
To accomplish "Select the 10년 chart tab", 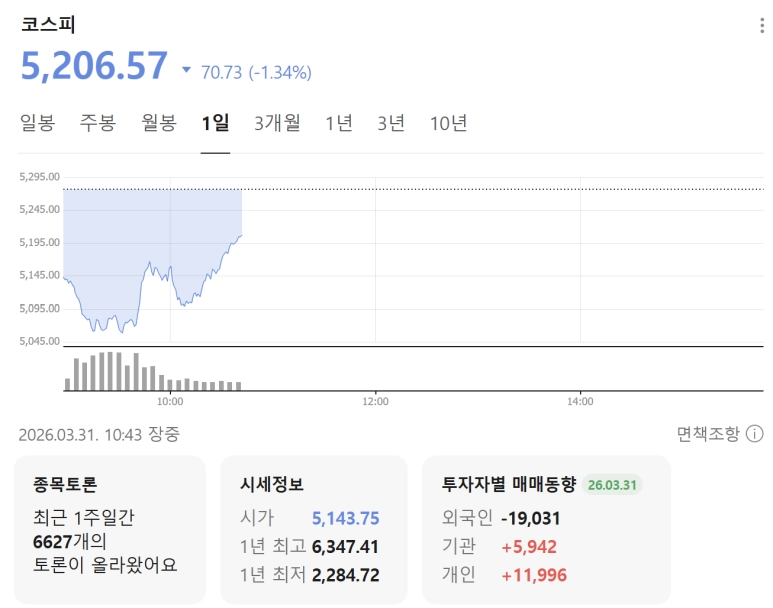I will click(449, 123).
